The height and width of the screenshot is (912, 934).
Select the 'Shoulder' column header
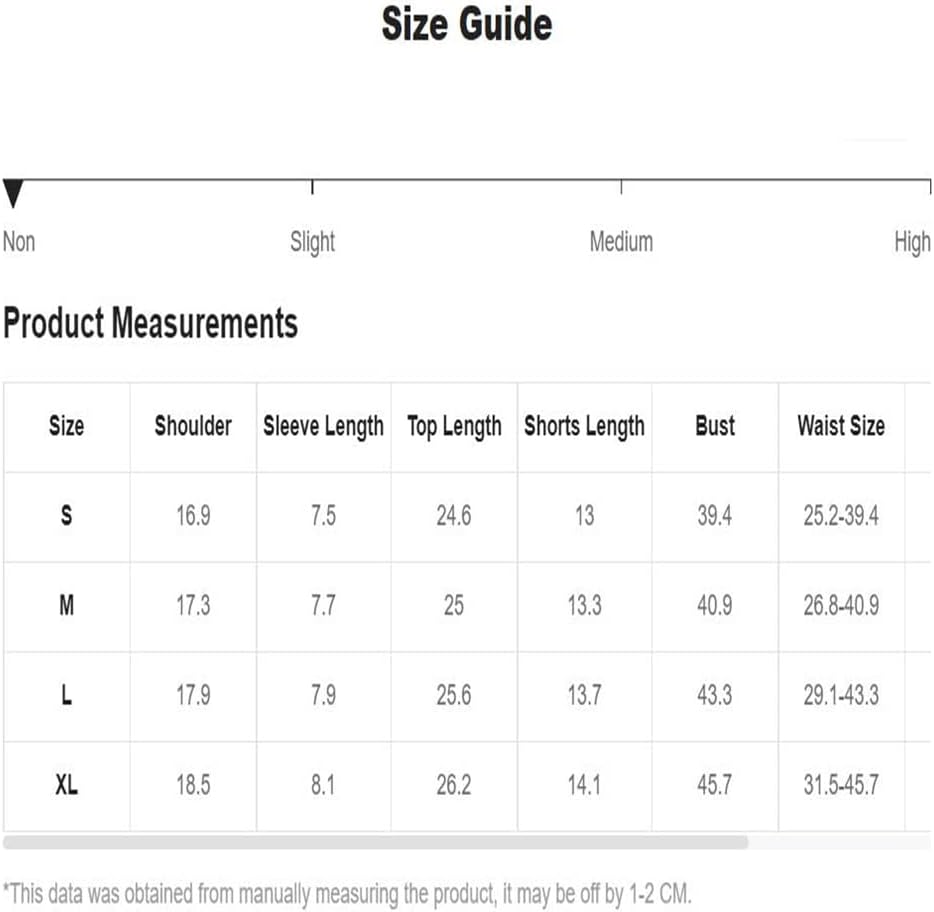(193, 426)
